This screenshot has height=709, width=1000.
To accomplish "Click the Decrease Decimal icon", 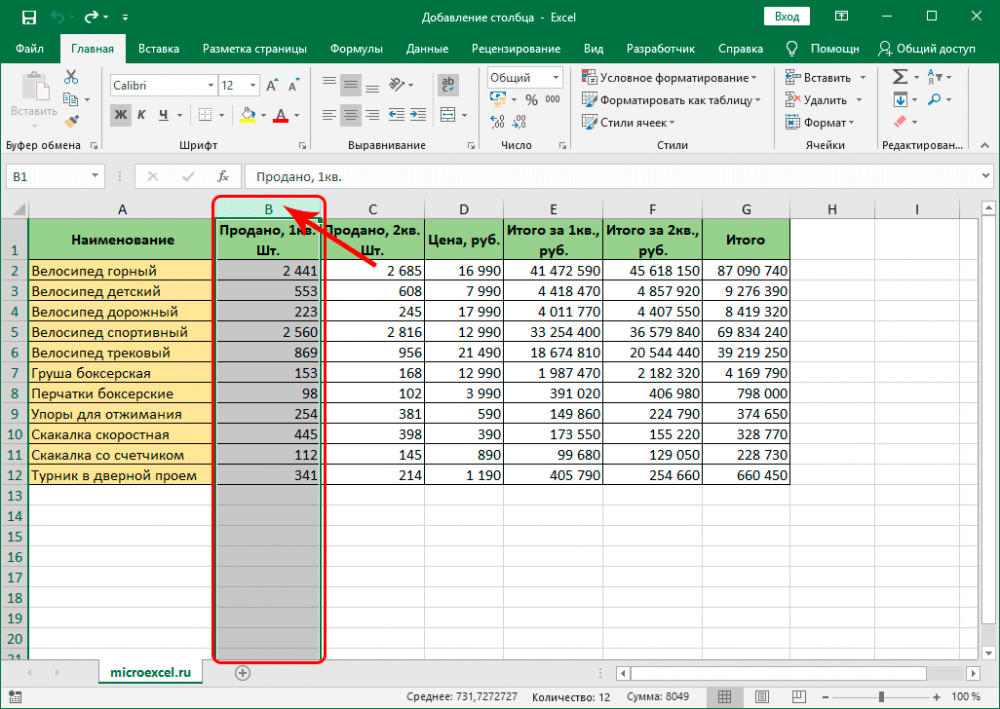I will point(520,121).
